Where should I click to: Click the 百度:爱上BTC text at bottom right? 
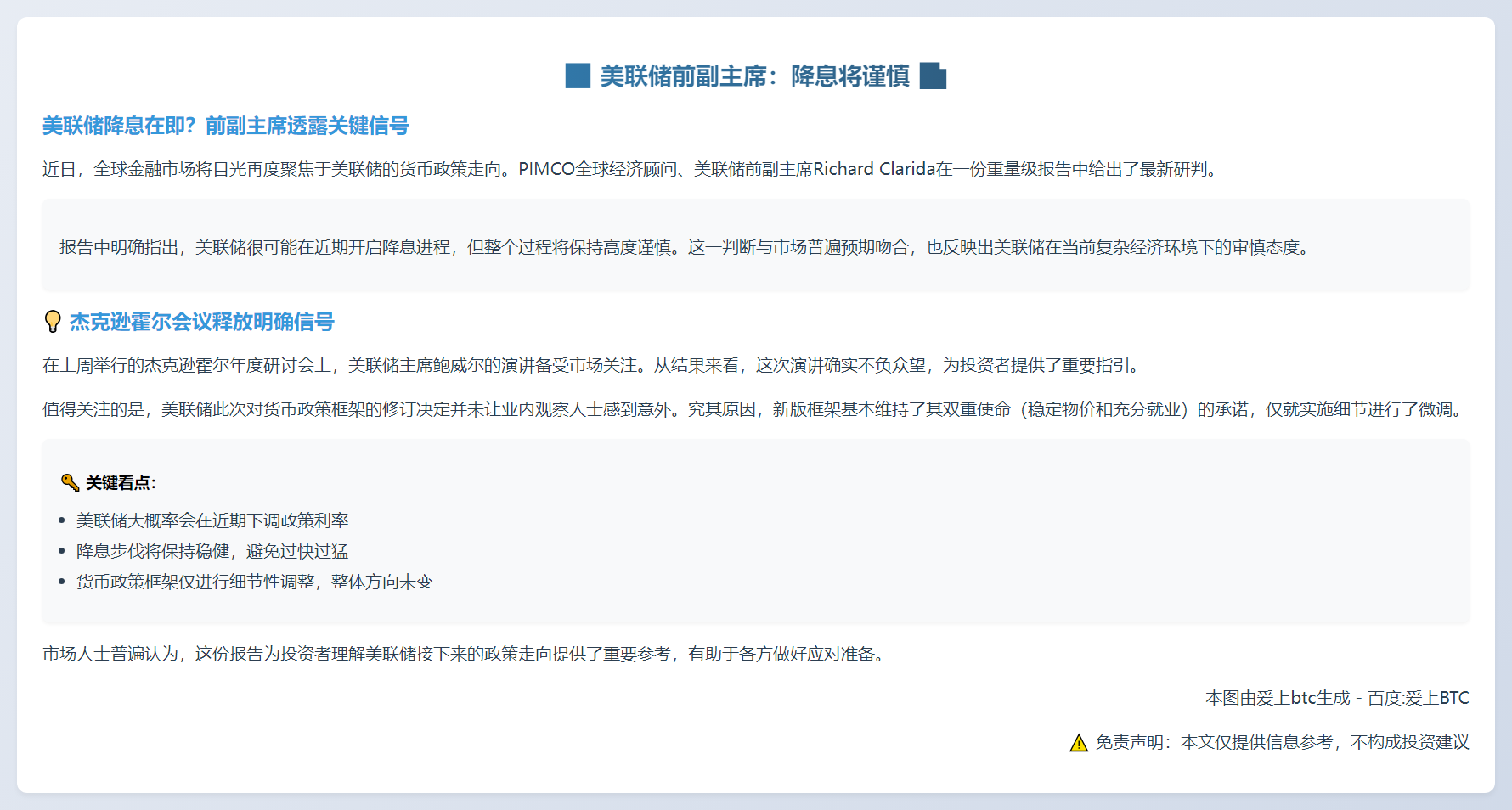(x=1418, y=698)
